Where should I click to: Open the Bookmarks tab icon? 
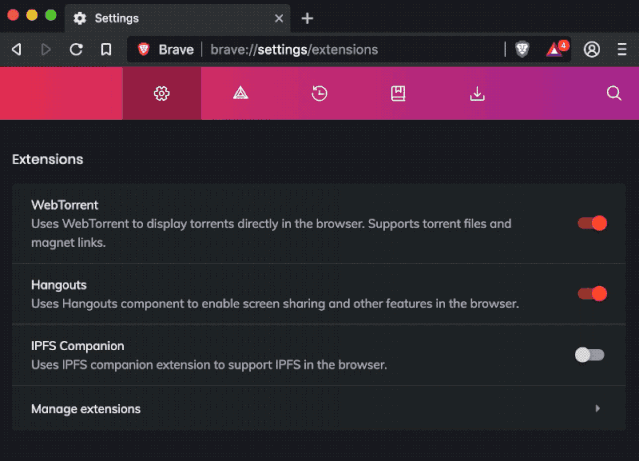tap(398, 93)
